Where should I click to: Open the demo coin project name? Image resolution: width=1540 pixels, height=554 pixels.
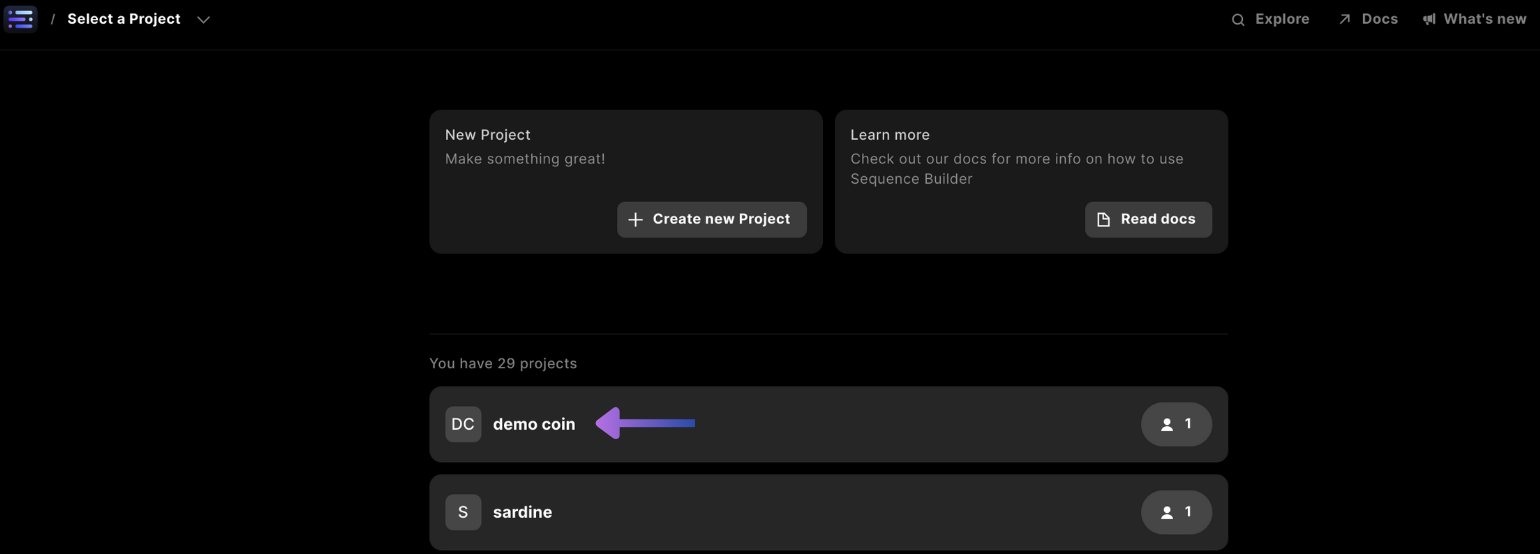534,424
